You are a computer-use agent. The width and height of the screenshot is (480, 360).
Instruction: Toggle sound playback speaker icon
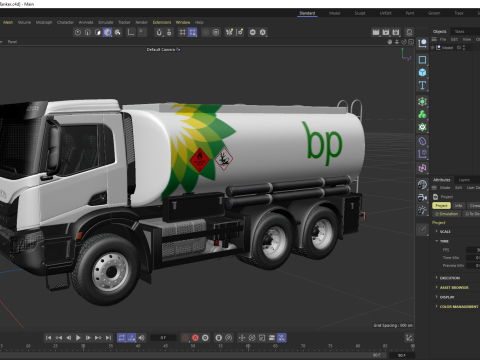click(x=142, y=338)
